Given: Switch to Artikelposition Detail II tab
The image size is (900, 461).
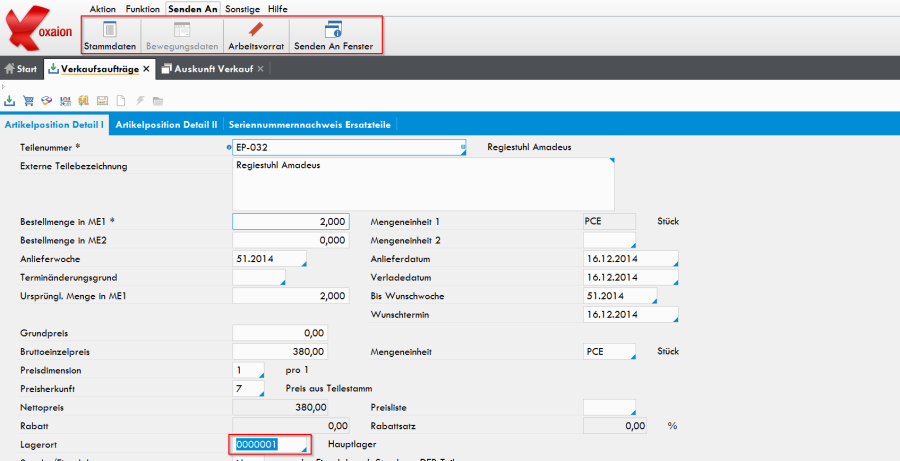Looking at the screenshot, I should coord(166,124).
